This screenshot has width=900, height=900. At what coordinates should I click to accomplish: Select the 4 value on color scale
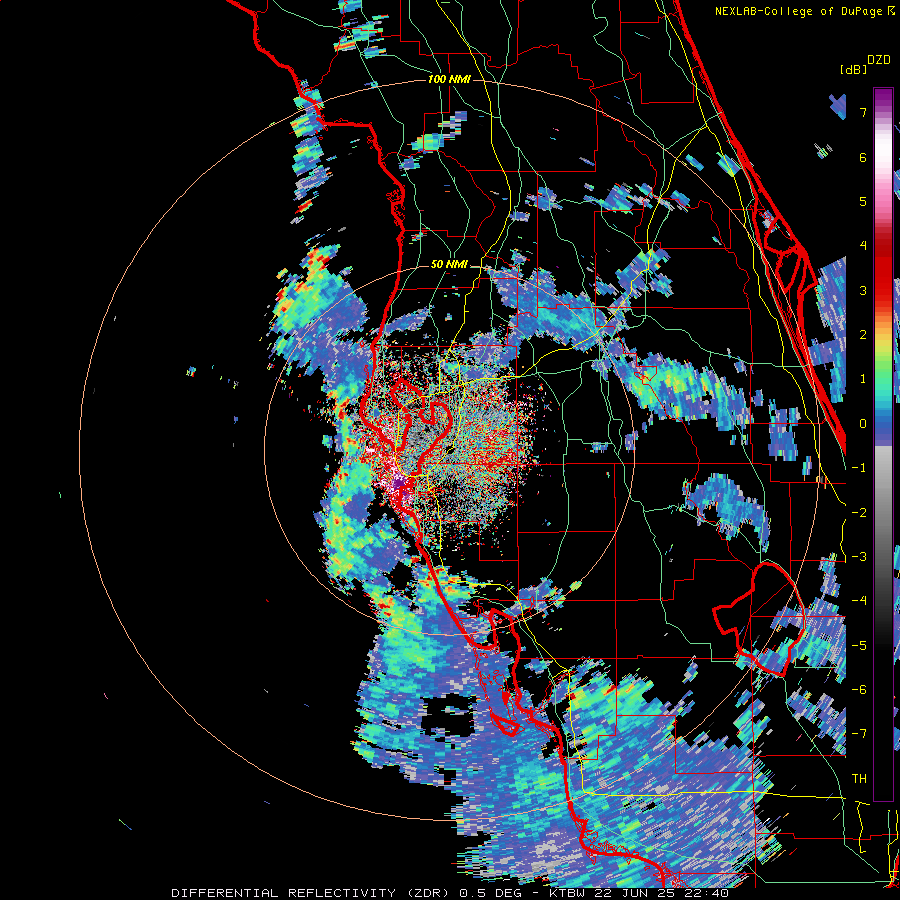[x=863, y=246]
